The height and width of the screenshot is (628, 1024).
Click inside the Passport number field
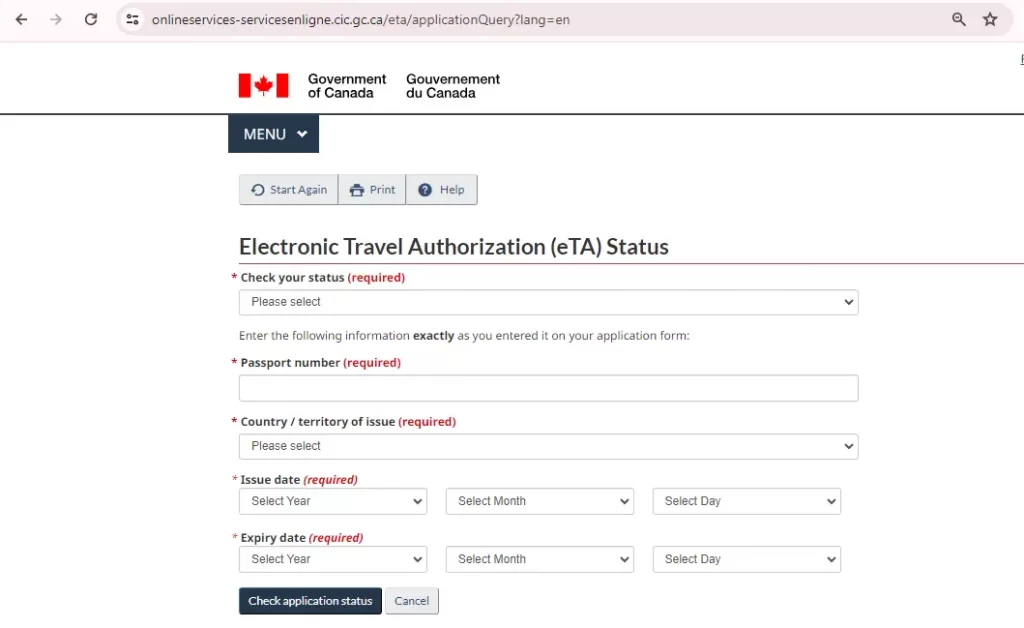[x=548, y=388]
